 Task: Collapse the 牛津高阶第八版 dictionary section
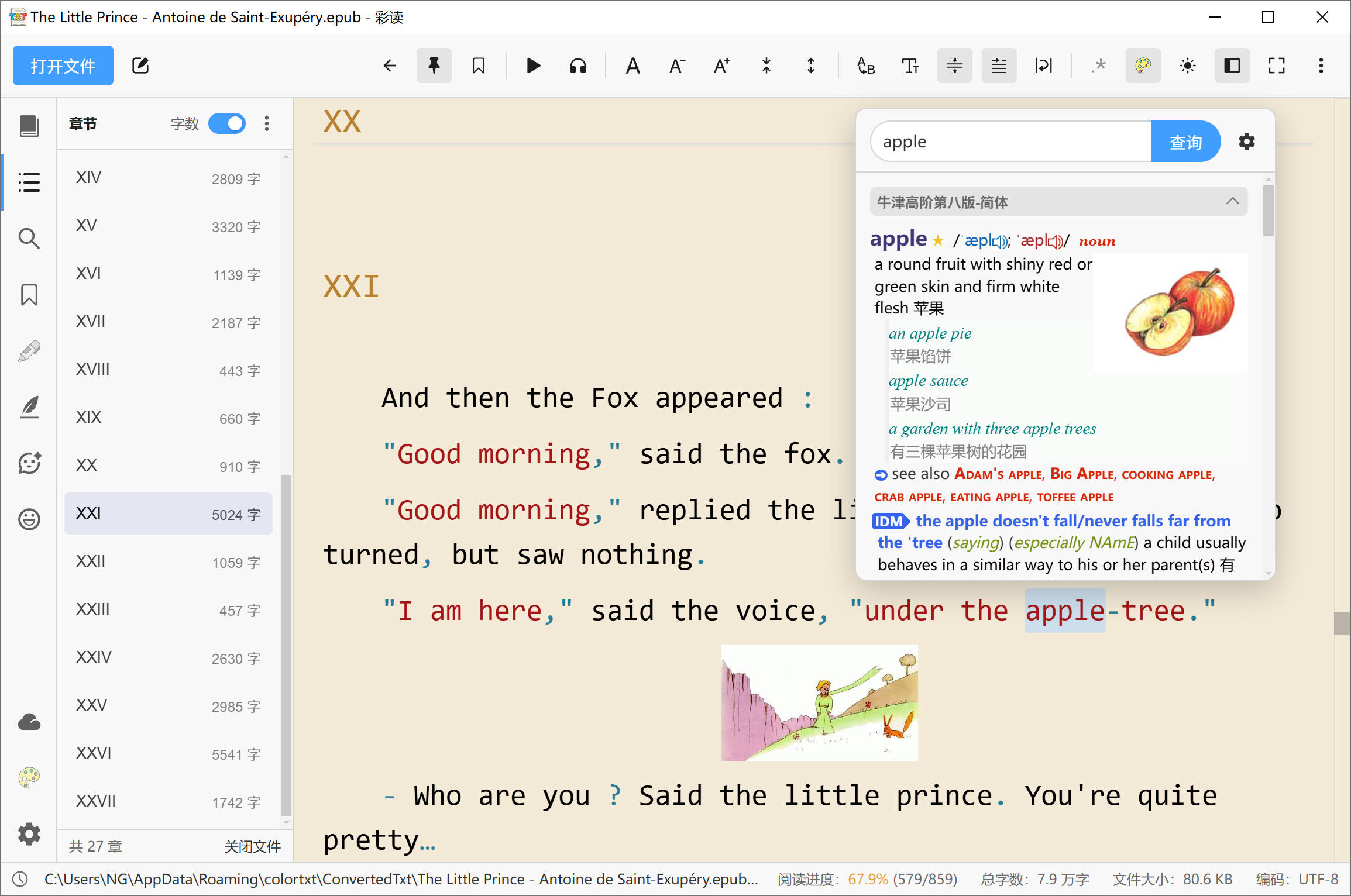click(1059, 202)
